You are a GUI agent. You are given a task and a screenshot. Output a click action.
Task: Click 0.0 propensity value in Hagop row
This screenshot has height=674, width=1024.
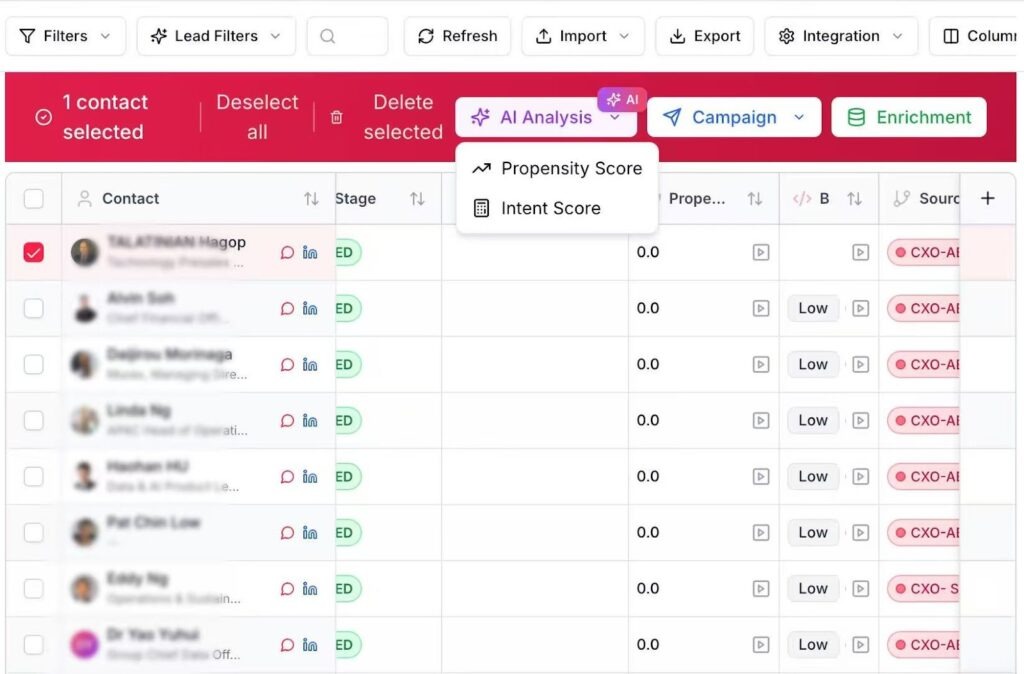648,252
